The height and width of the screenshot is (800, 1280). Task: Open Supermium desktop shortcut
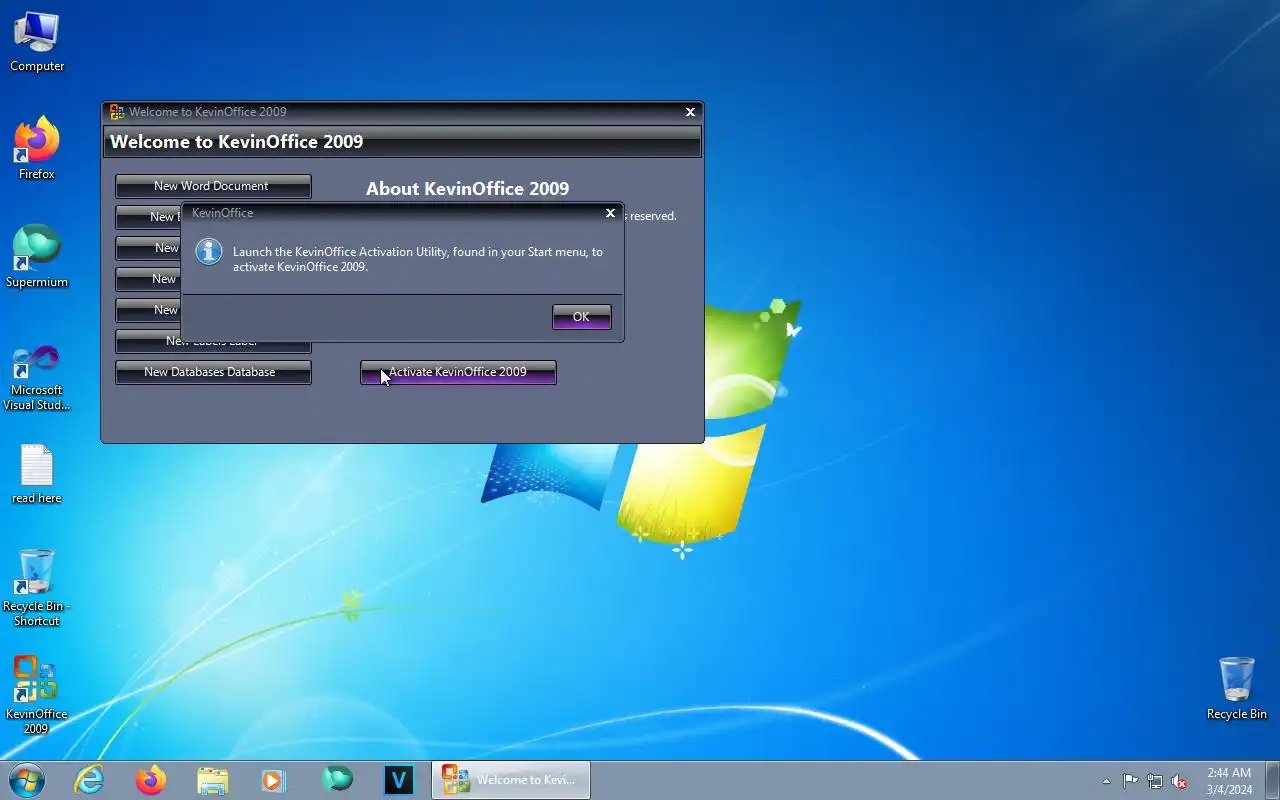[37, 257]
